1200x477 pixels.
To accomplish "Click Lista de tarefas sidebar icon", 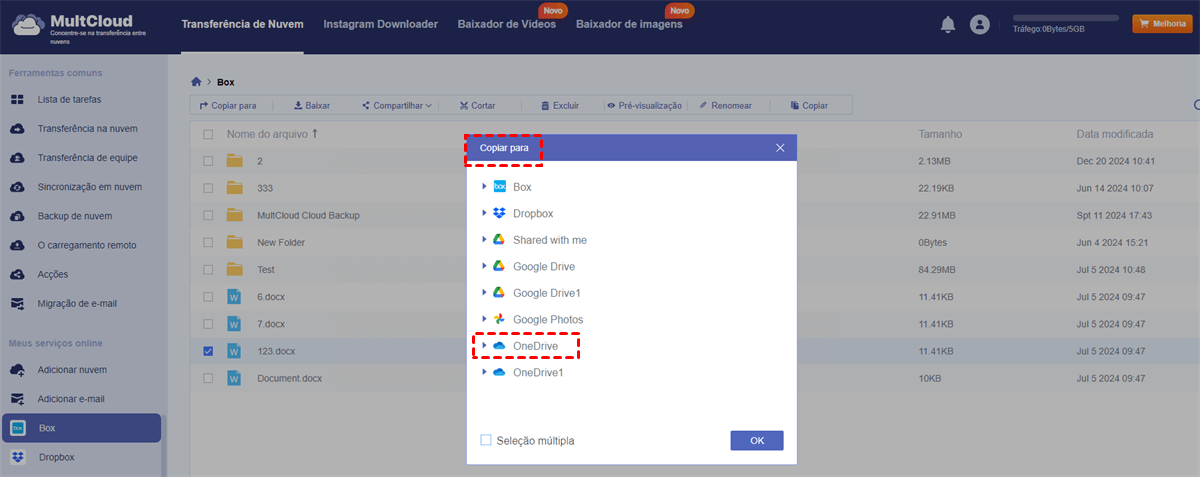I will pos(18,100).
